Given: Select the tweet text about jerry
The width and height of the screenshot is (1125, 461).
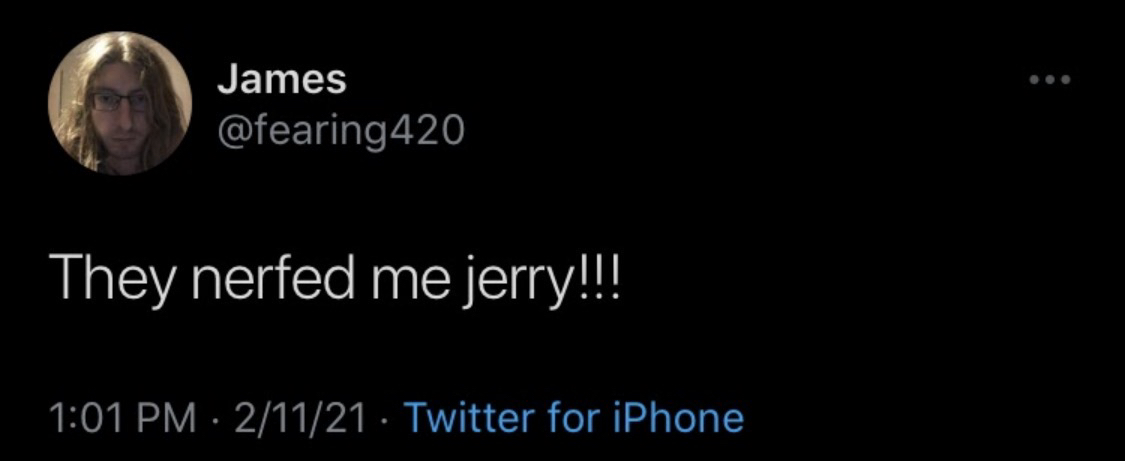Looking at the screenshot, I should pos(338,277).
